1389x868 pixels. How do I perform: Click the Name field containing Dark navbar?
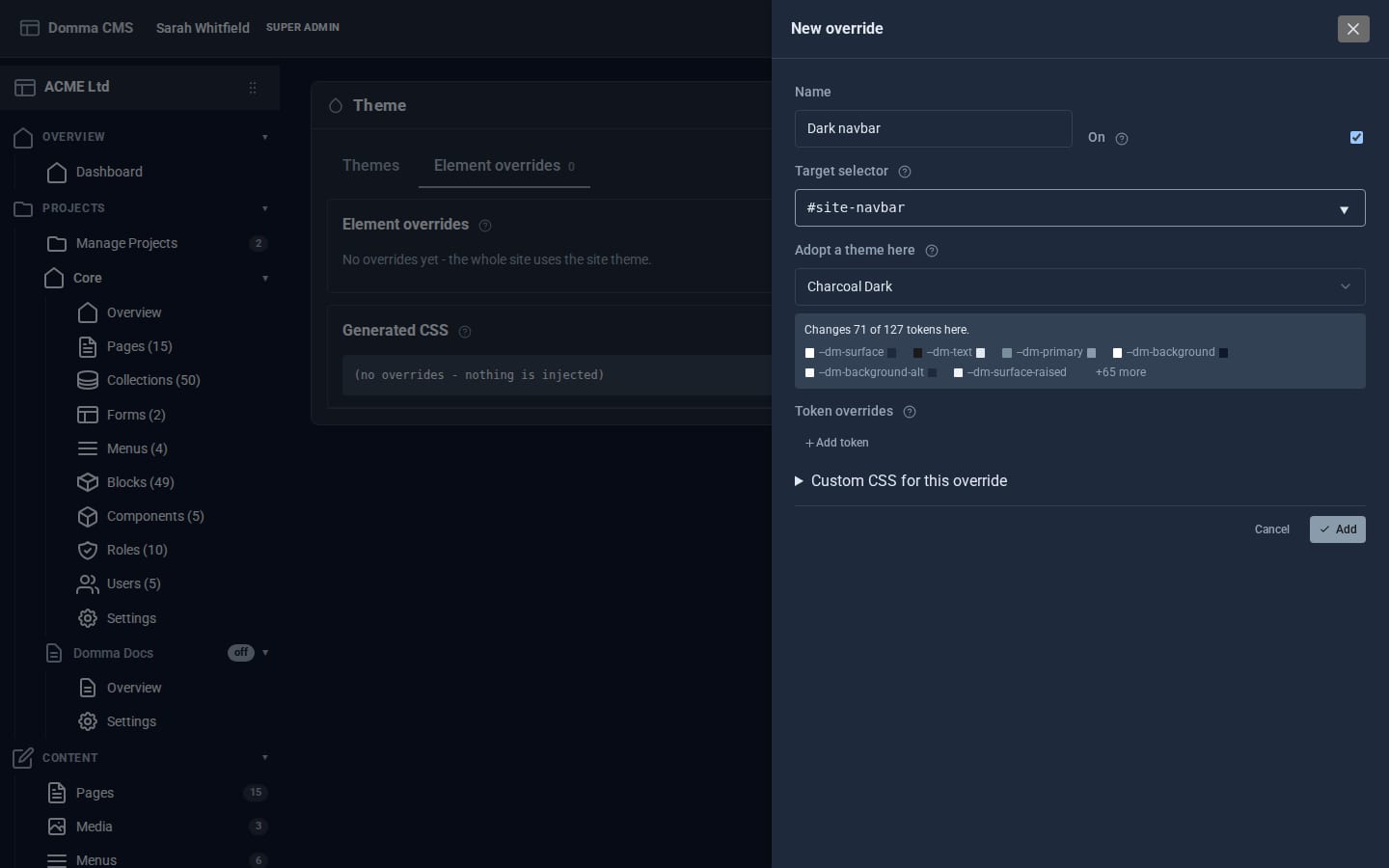[x=933, y=128]
